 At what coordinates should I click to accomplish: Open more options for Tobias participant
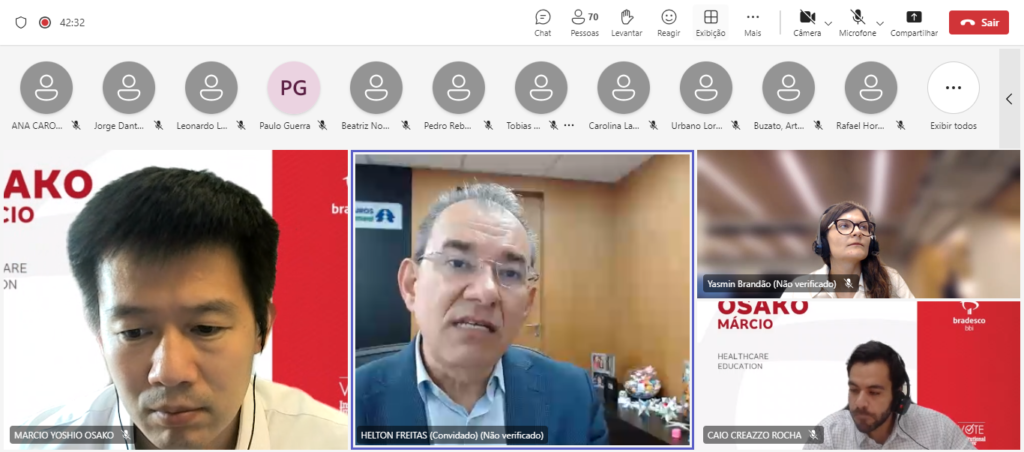(569, 126)
